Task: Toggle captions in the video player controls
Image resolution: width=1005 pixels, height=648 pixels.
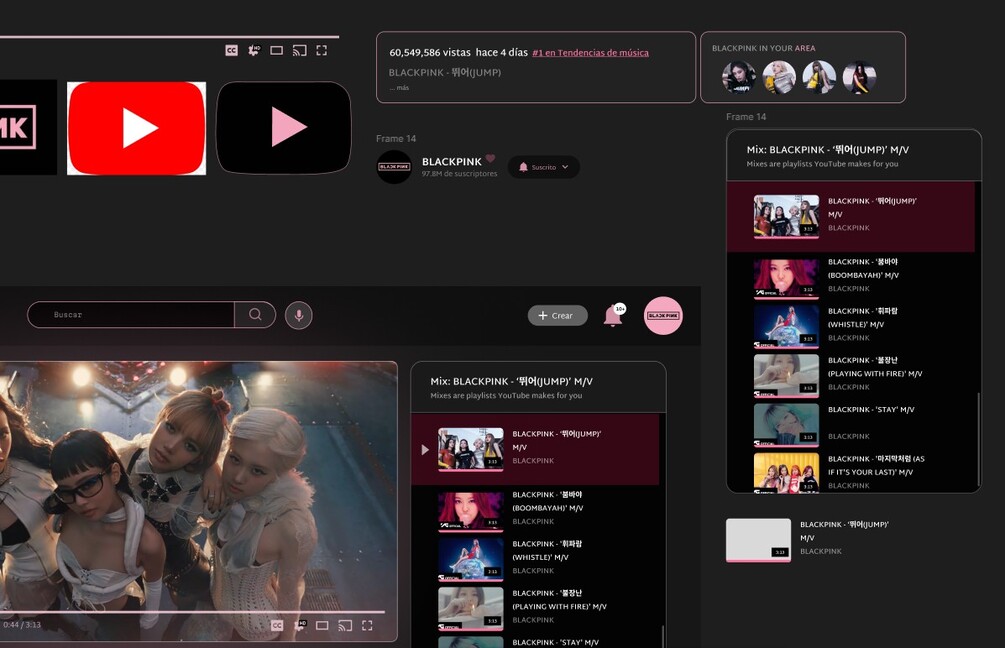Action: click(x=277, y=625)
